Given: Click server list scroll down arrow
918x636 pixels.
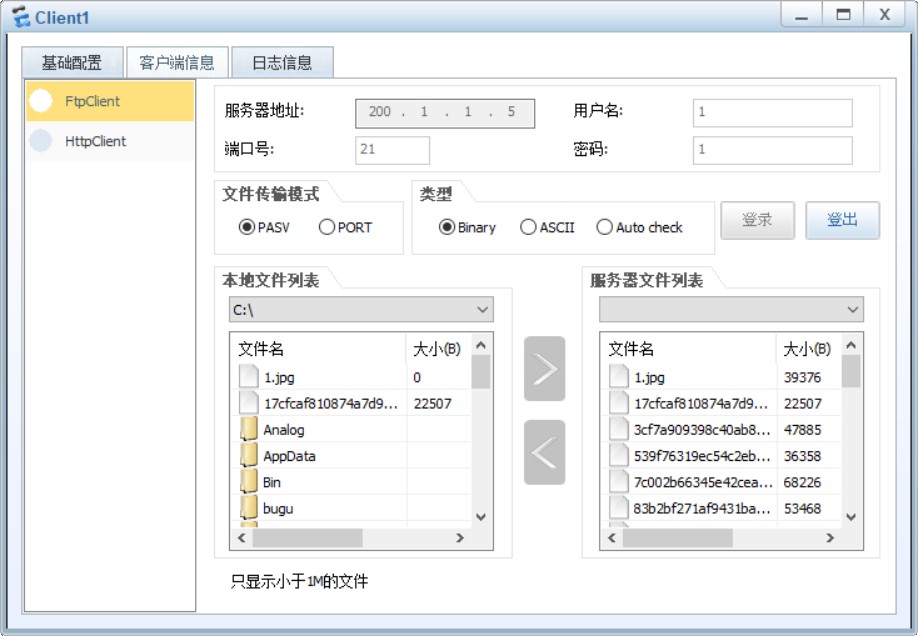Looking at the screenshot, I should pos(851,517).
